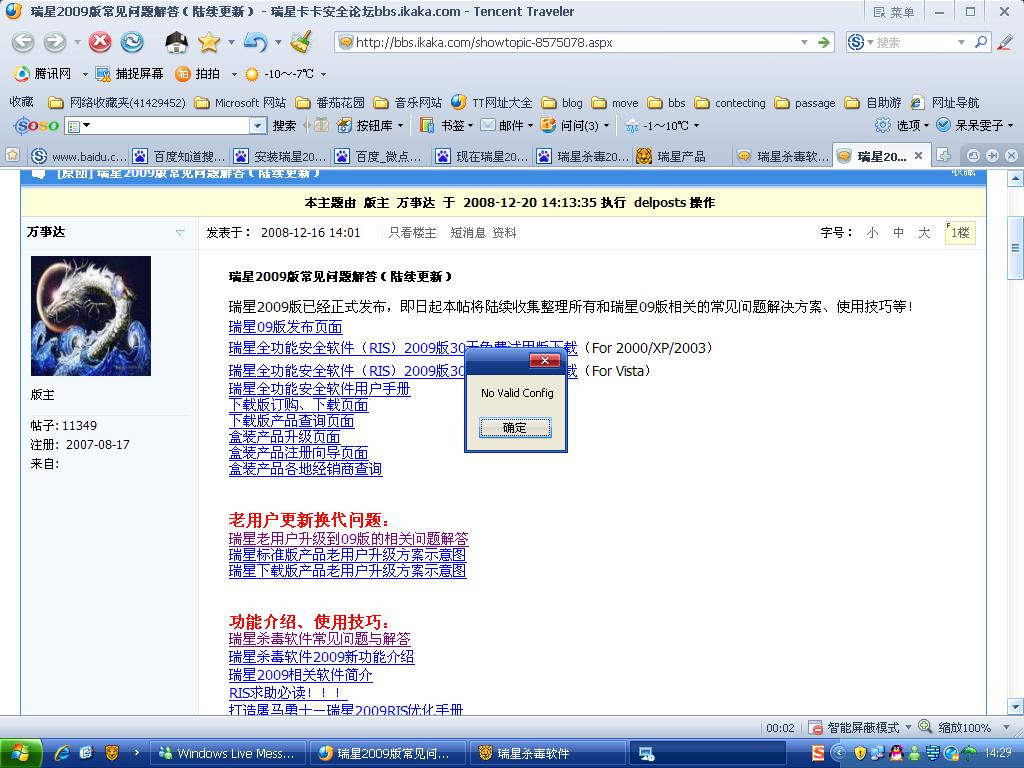Screen dimensions: 1024x768
Task: Close the active 瑞星20... tab
Action: [x=918, y=155]
